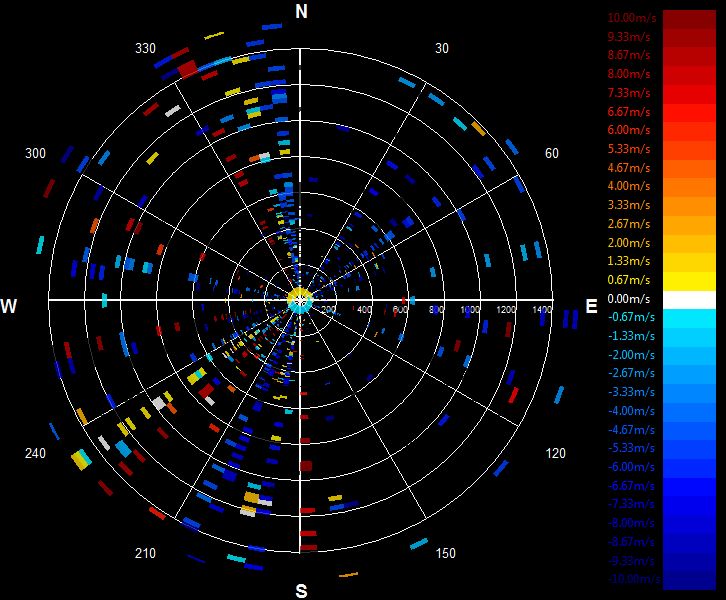Click the -1.33m/s legend label
Screen dimensions: 726x600
click(631, 336)
